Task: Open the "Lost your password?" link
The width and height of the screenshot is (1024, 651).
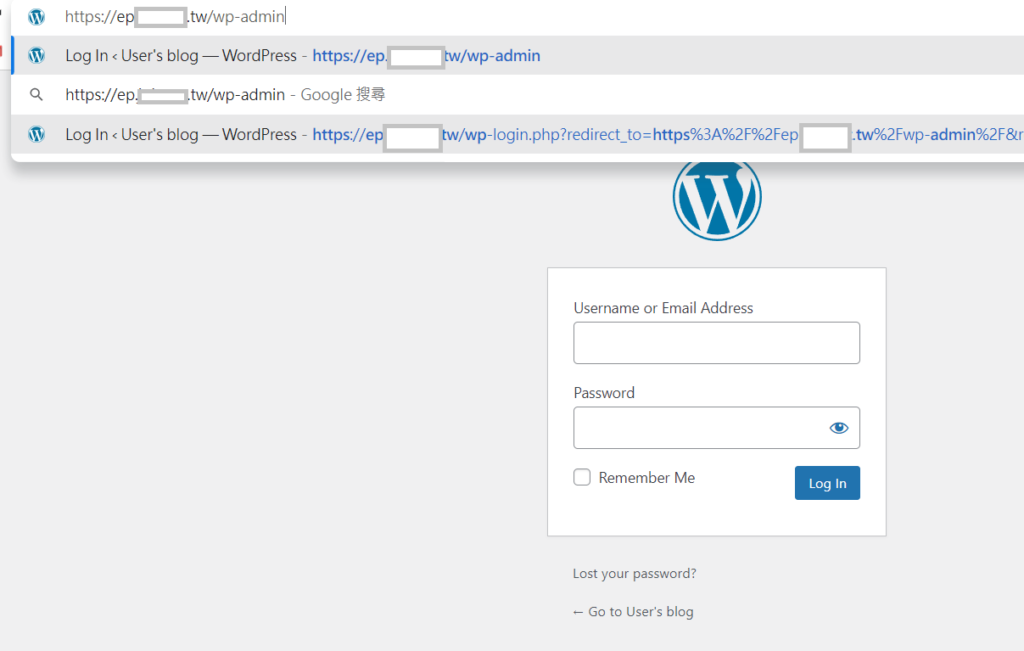Action: tap(634, 574)
